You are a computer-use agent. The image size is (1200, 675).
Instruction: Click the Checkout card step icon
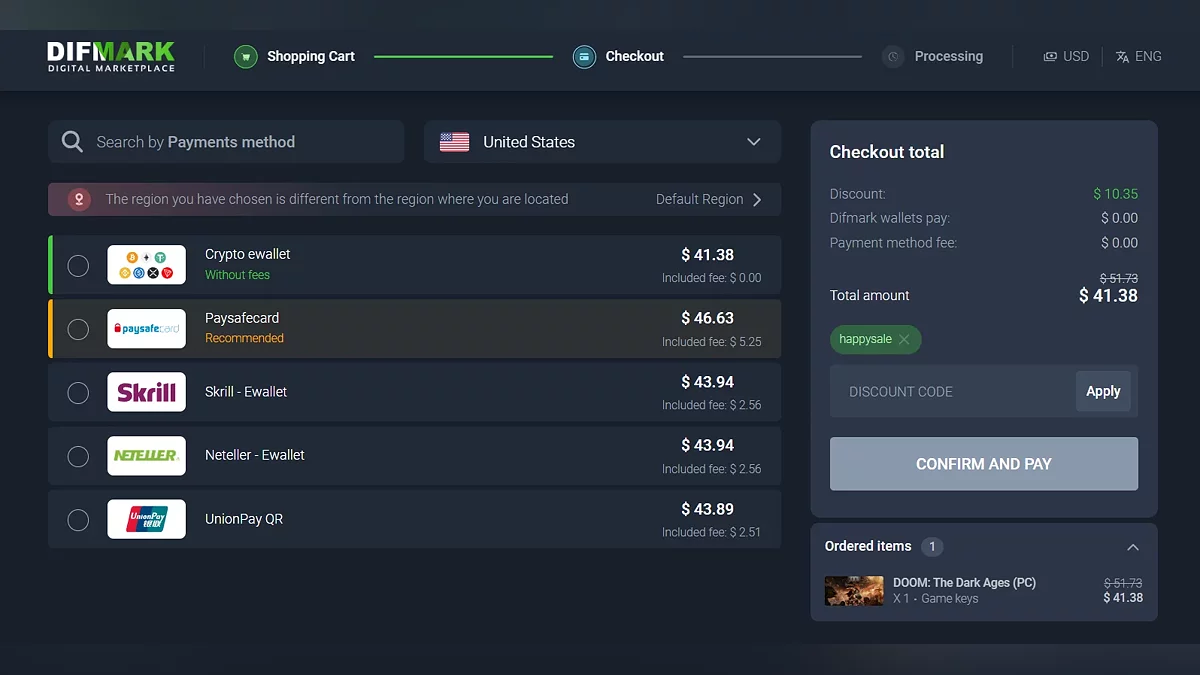pos(584,57)
